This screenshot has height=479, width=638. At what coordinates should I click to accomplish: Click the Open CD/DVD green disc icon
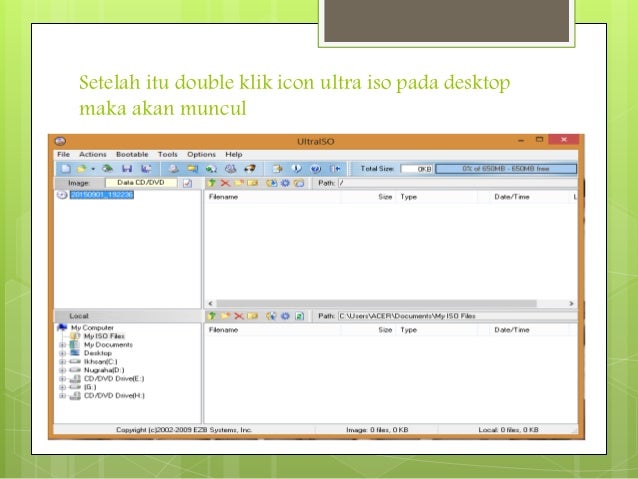click(x=107, y=168)
